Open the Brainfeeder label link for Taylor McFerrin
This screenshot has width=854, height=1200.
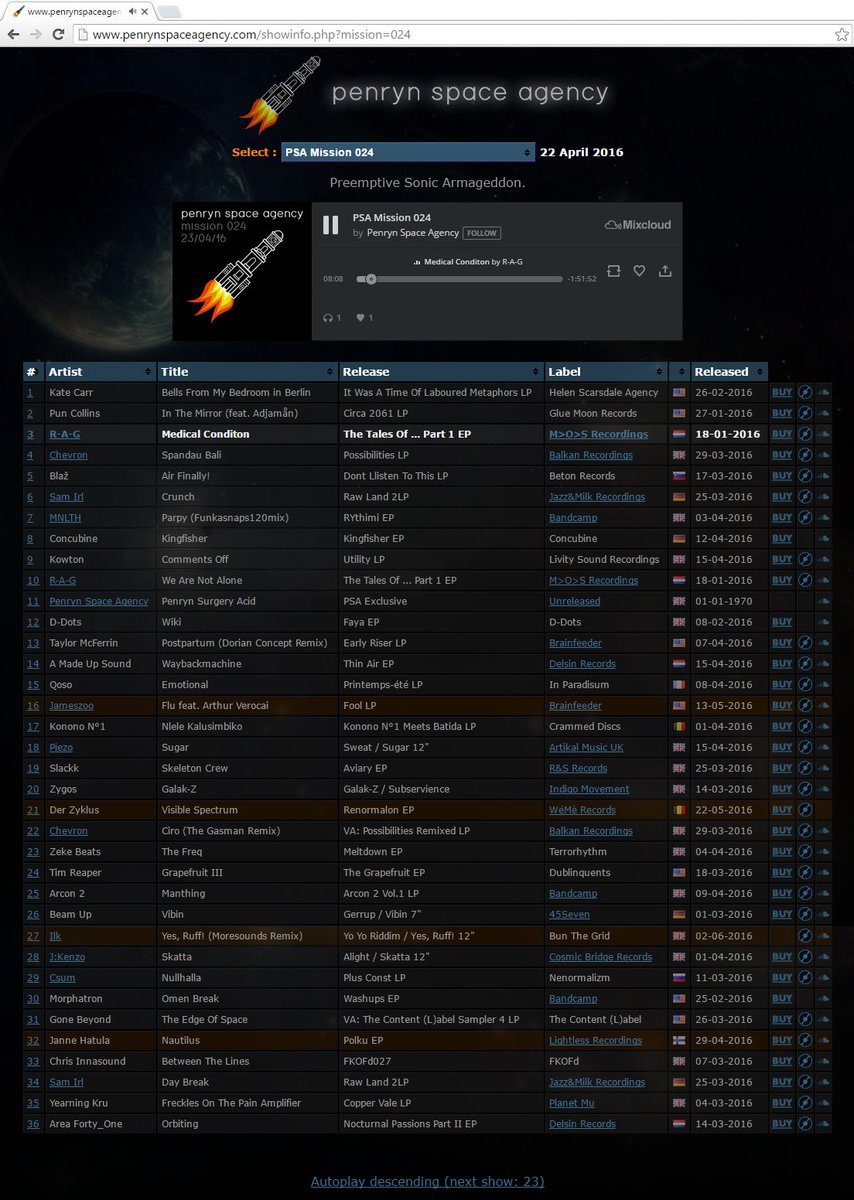(x=575, y=643)
